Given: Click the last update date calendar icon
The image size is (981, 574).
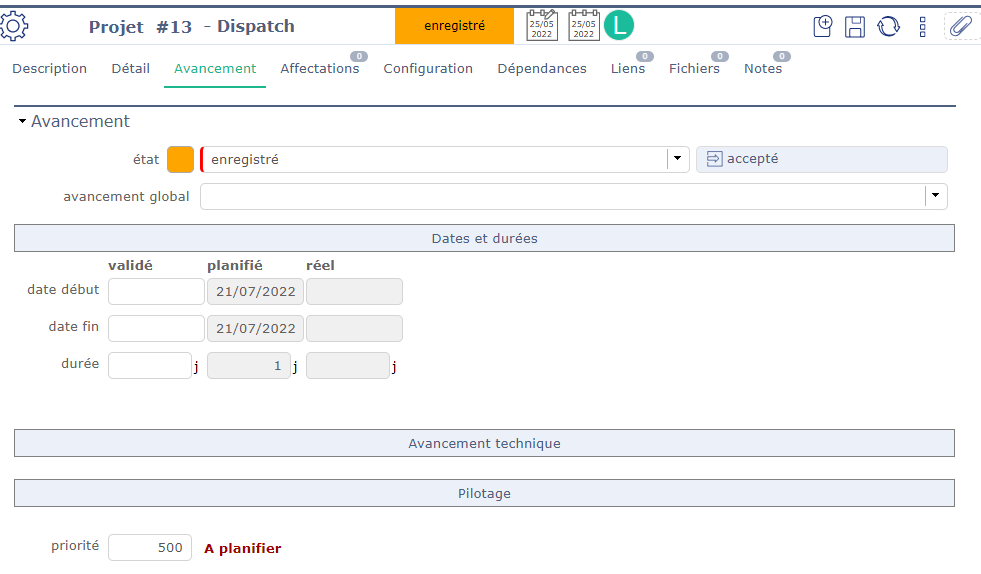Looking at the screenshot, I should click(x=584, y=25).
